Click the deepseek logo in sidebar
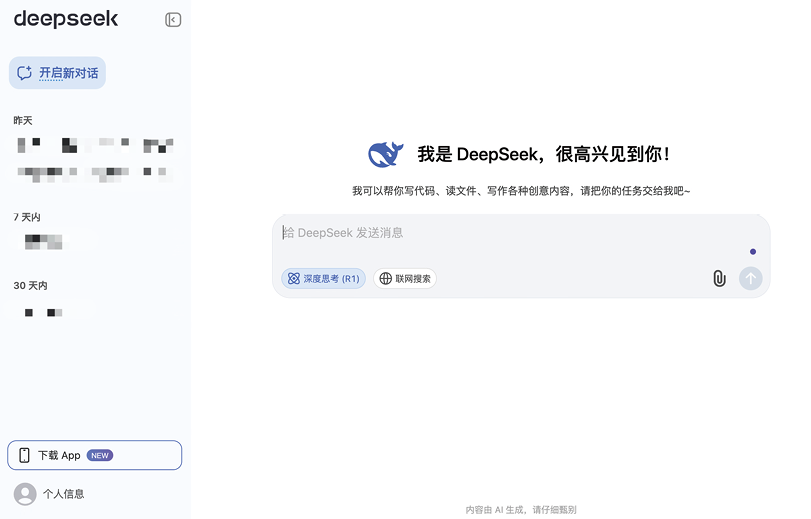Image resolution: width=811 pixels, height=519 pixels. pos(66,19)
